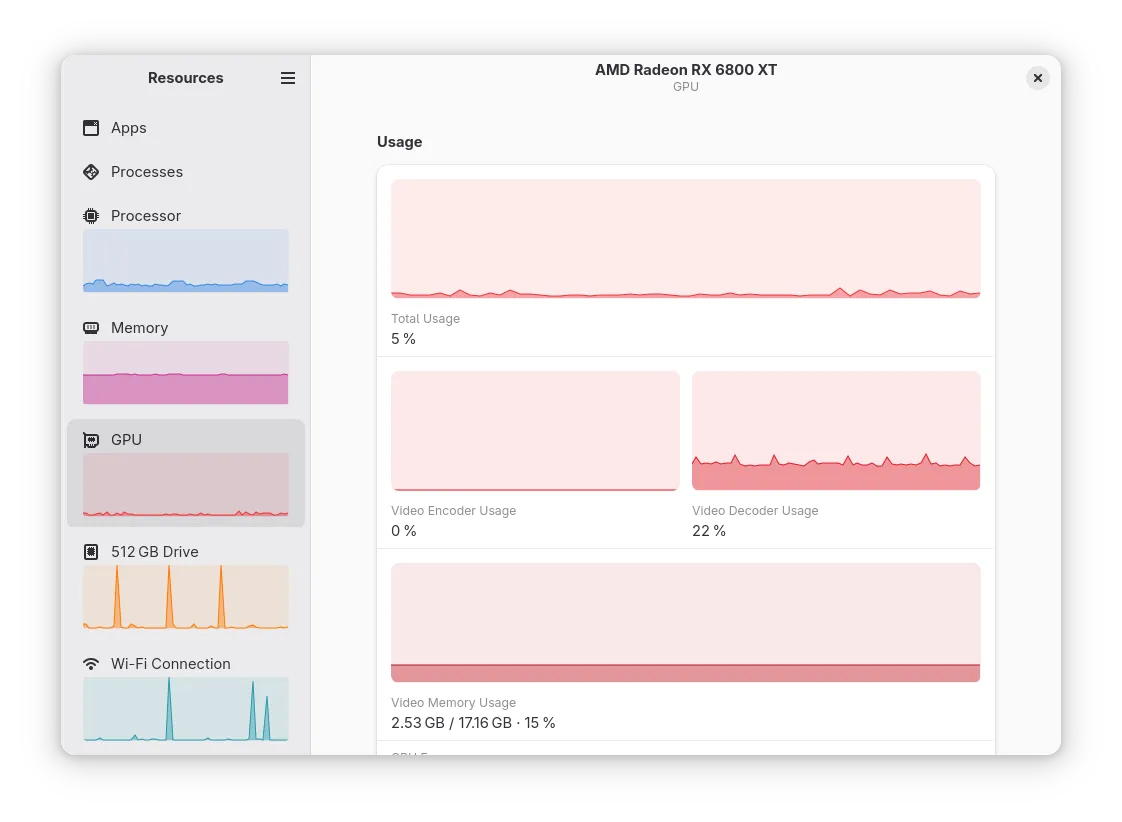This screenshot has width=1122, height=822.
Task: Click the Processor mini graph in sidebar
Action: (x=185, y=261)
